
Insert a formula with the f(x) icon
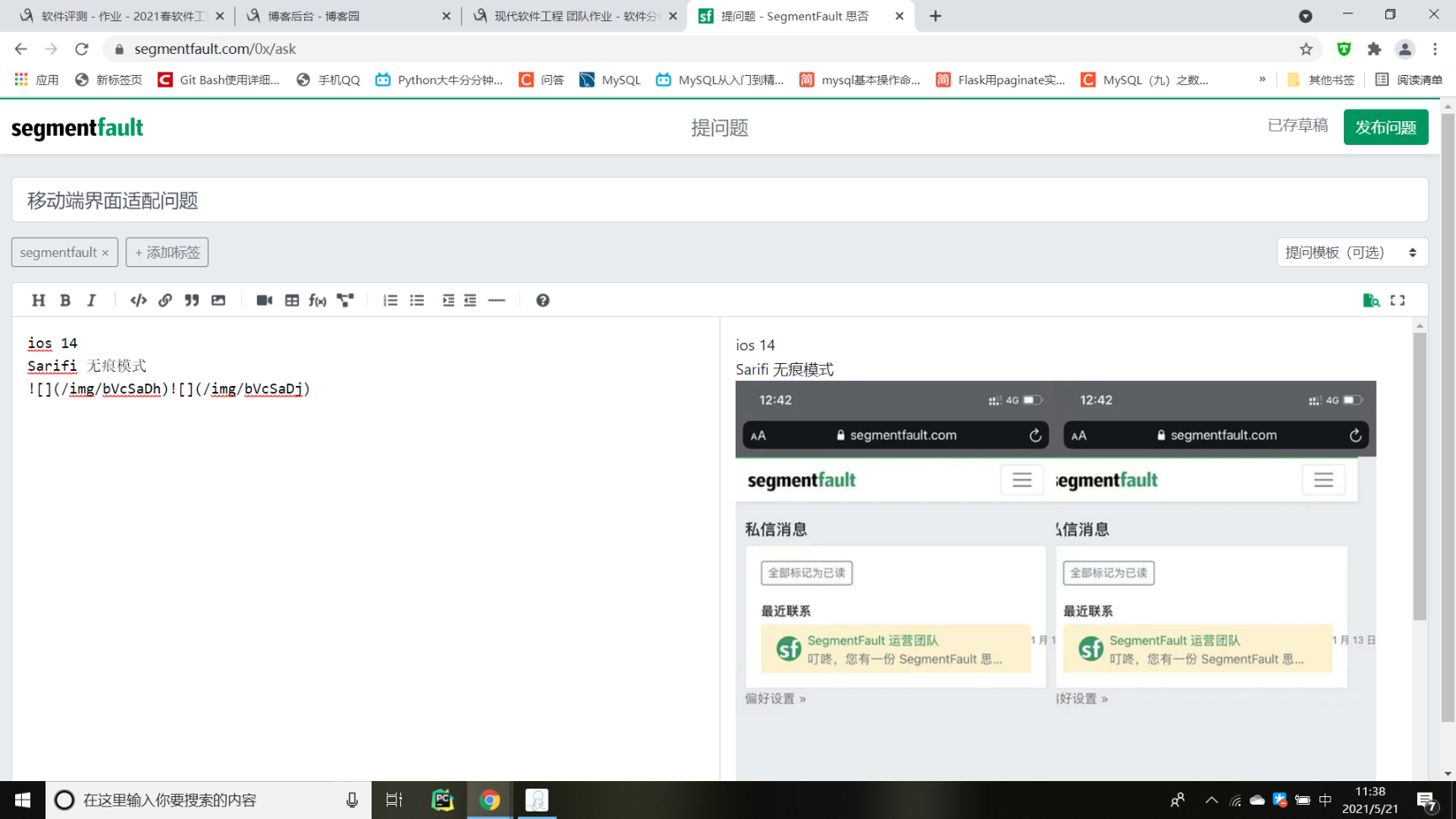pyautogui.click(x=318, y=300)
